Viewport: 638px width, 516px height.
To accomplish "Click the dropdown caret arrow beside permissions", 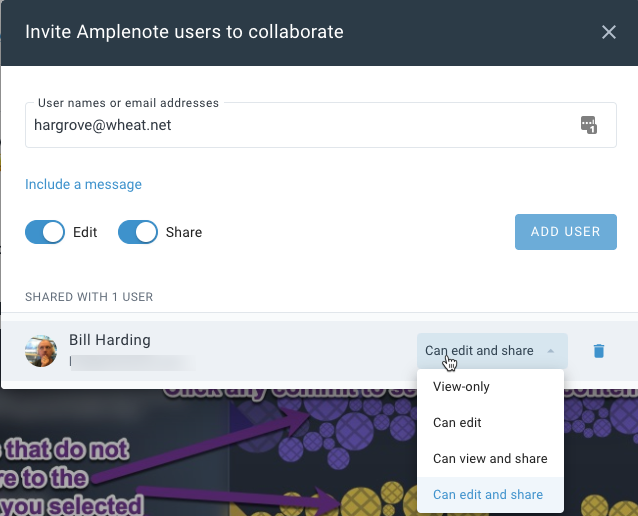I will [551, 351].
